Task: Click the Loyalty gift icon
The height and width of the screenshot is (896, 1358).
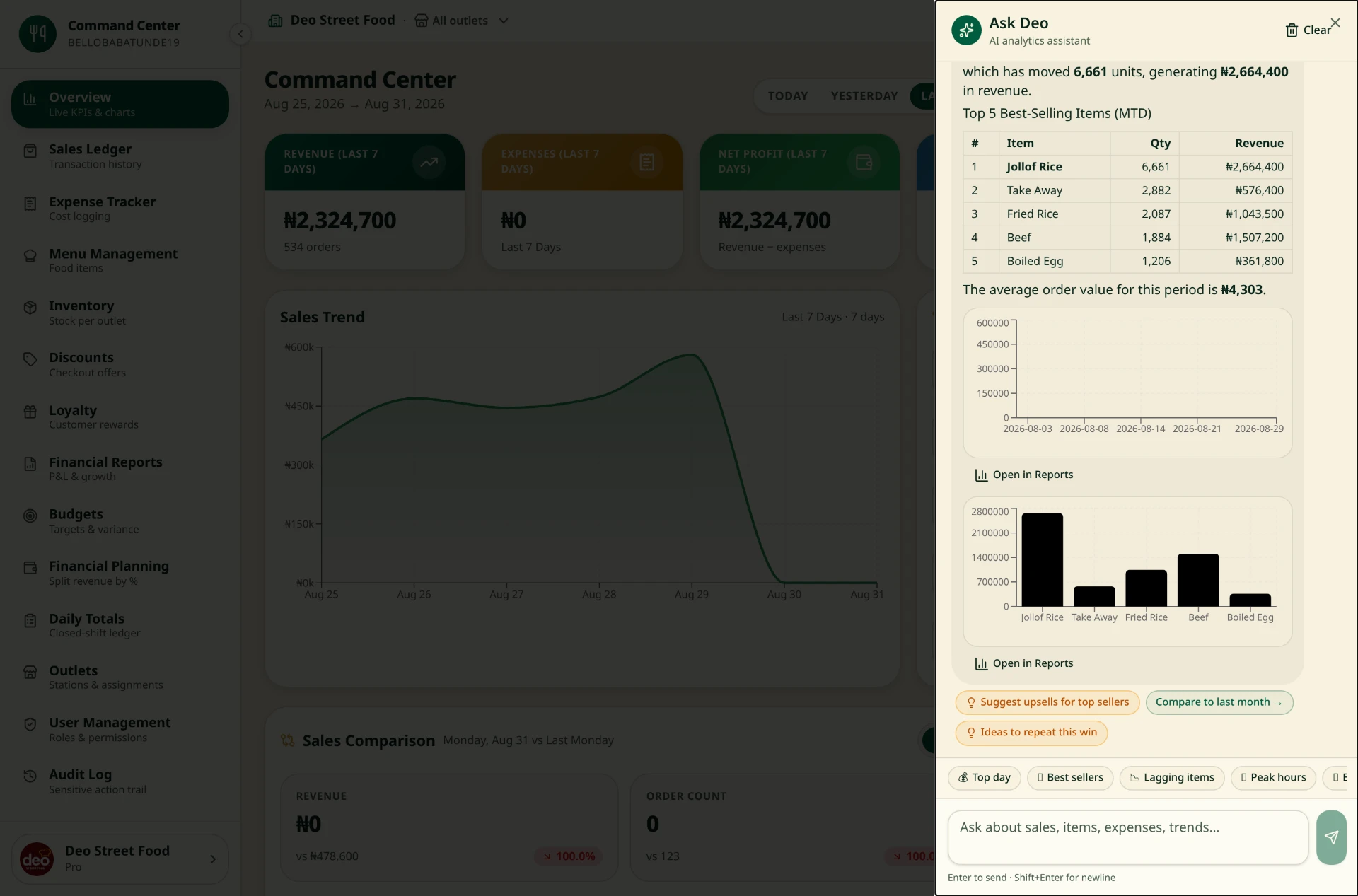Action: tap(30, 412)
